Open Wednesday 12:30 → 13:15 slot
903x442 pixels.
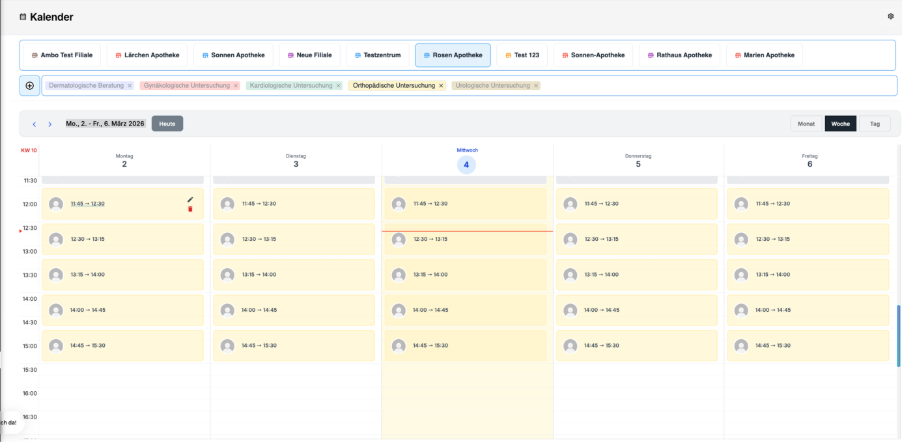(x=465, y=239)
